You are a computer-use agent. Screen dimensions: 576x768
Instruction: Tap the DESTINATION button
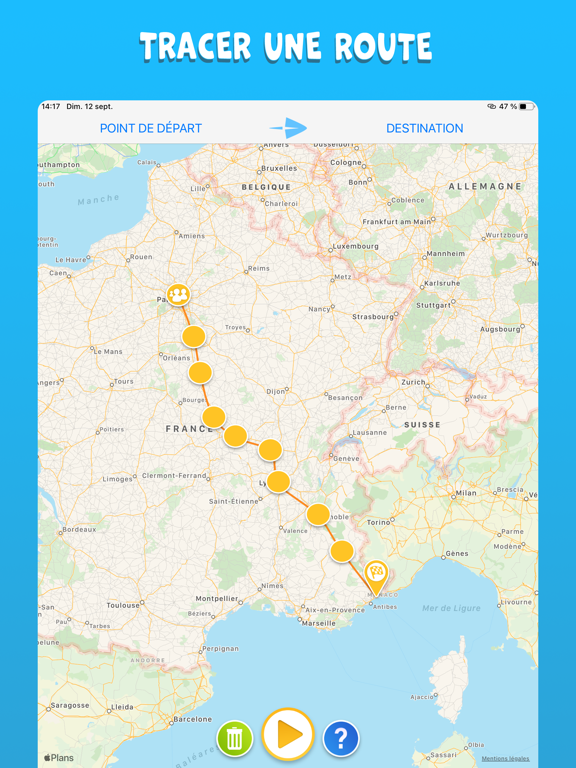tap(425, 128)
